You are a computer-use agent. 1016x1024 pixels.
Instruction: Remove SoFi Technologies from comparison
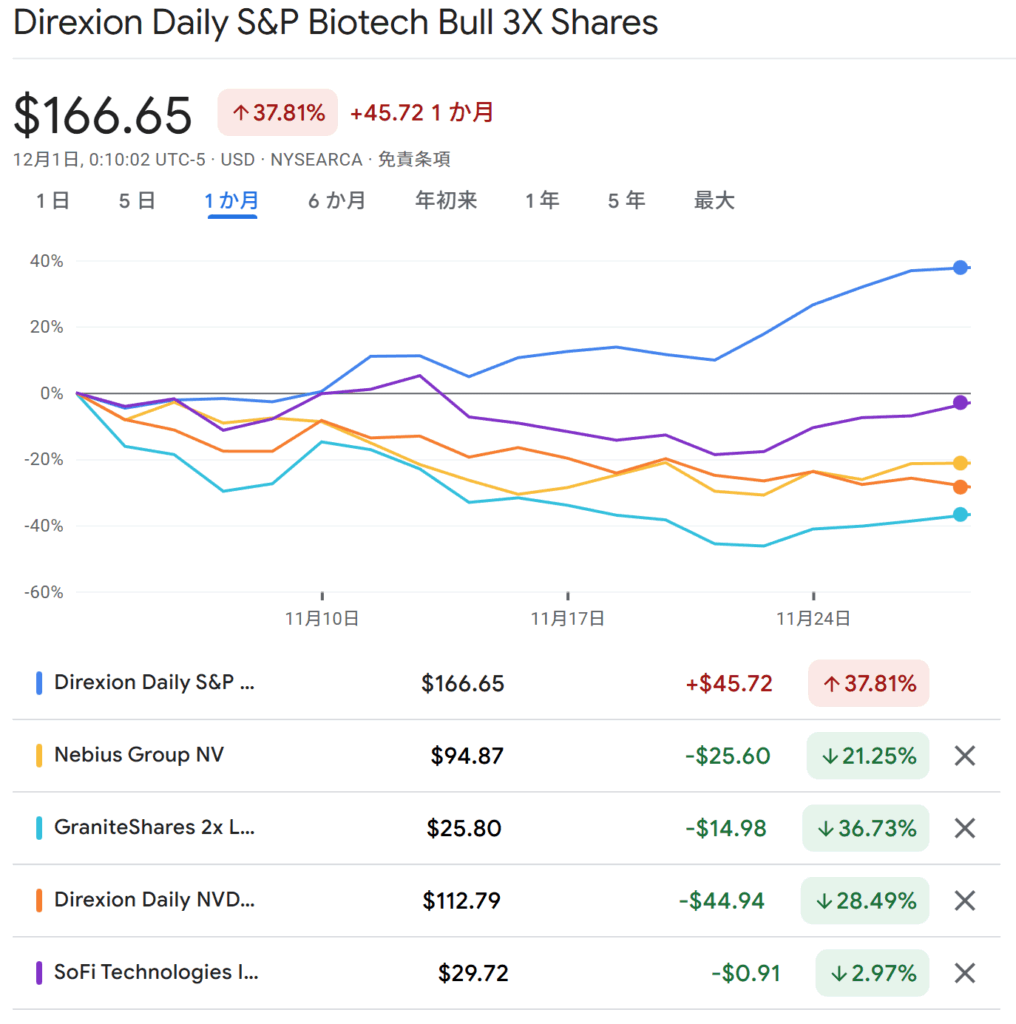(964, 972)
